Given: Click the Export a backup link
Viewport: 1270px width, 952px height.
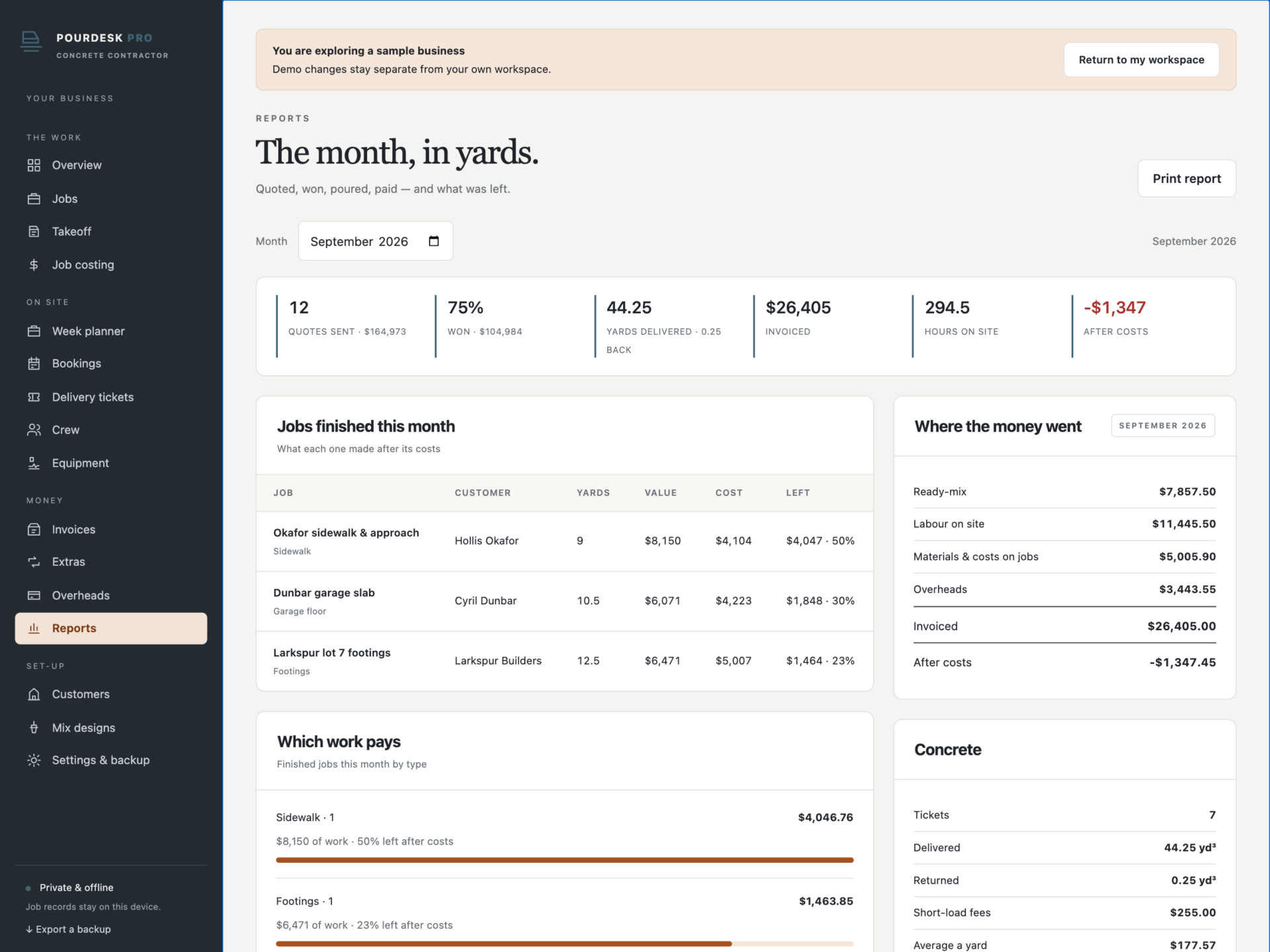Looking at the screenshot, I should [x=68, y=929].
